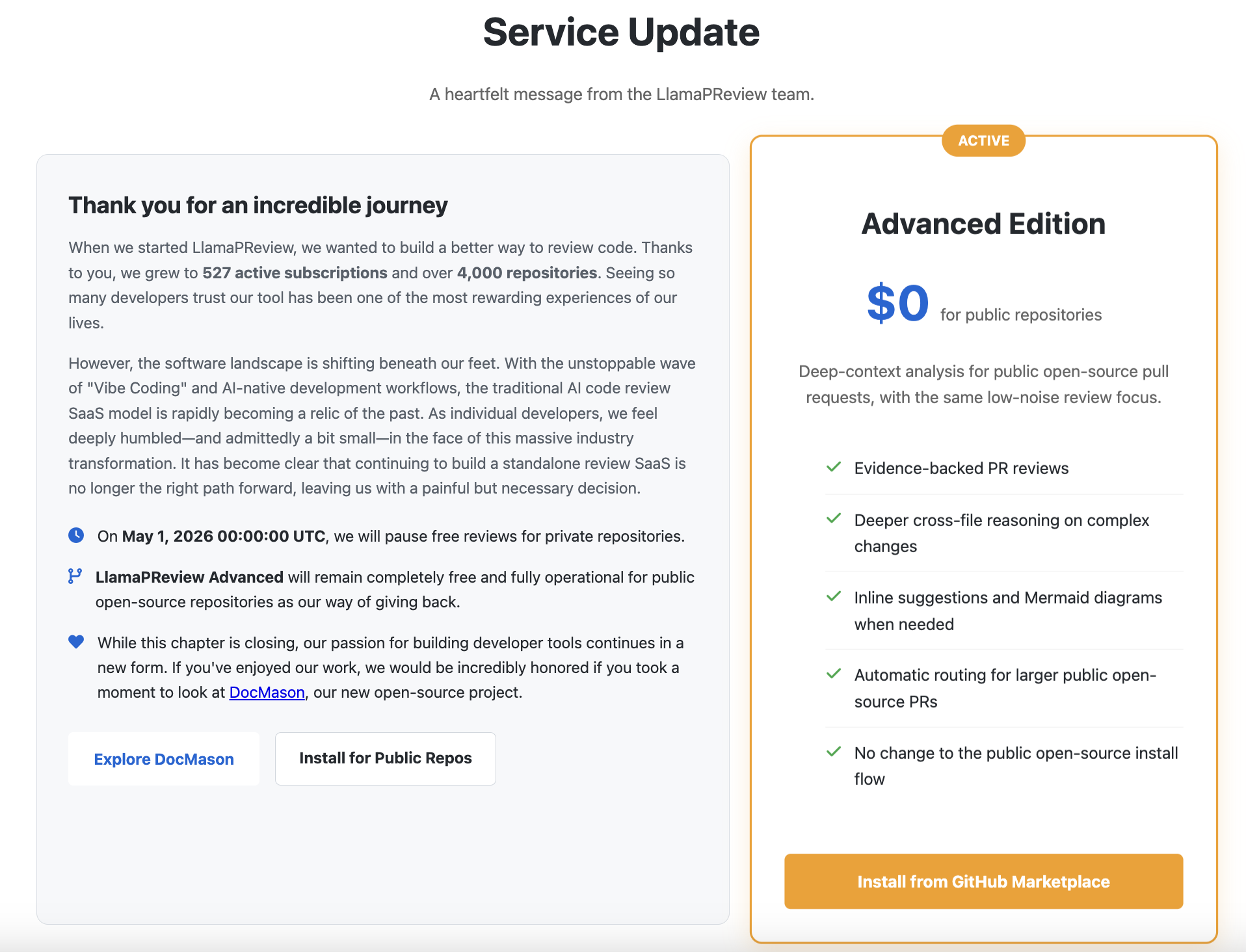The height and width of the screenshot is (952, 1246).
Task: Click checkmark beside No change to install flow
Action: point(833,752)
